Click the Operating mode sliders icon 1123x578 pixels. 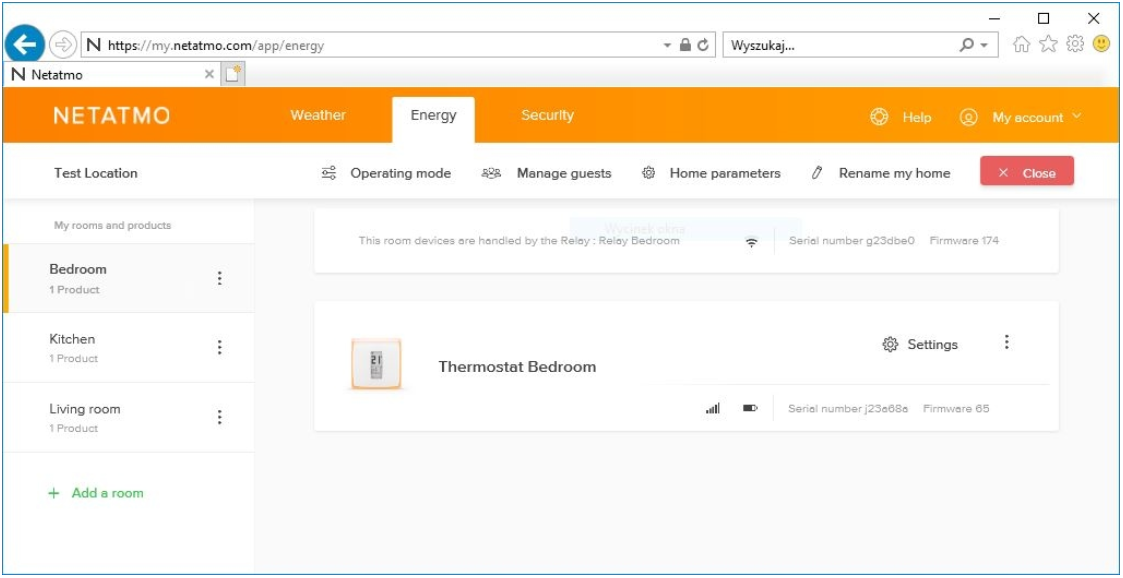(x=329, y=173)
